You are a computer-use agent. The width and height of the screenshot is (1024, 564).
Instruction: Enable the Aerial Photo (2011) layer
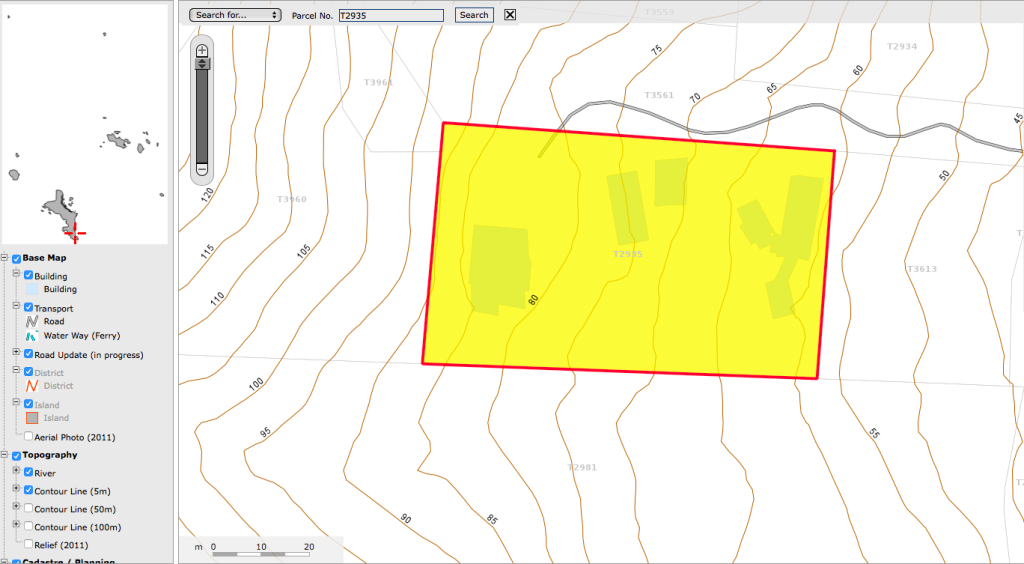[28, 437]
